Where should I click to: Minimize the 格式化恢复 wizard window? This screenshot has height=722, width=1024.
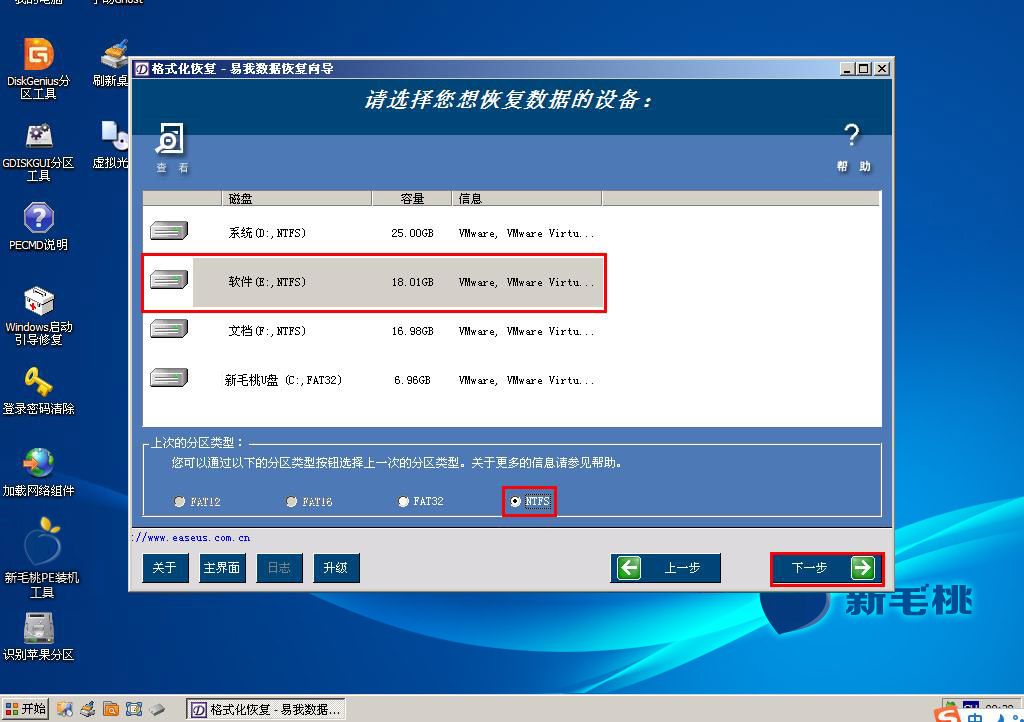point(848,69)
